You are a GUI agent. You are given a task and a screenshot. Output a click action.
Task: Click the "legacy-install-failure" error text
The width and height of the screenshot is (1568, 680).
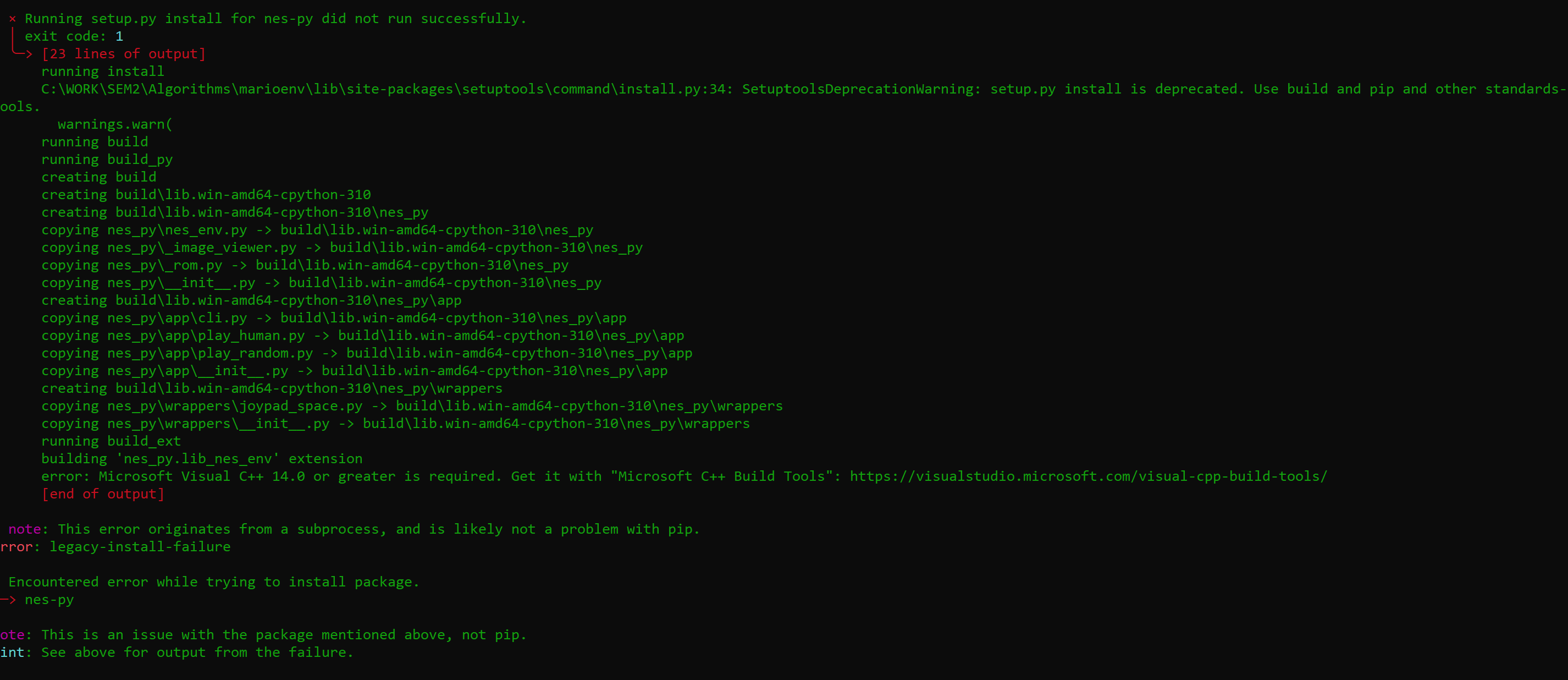140,546
